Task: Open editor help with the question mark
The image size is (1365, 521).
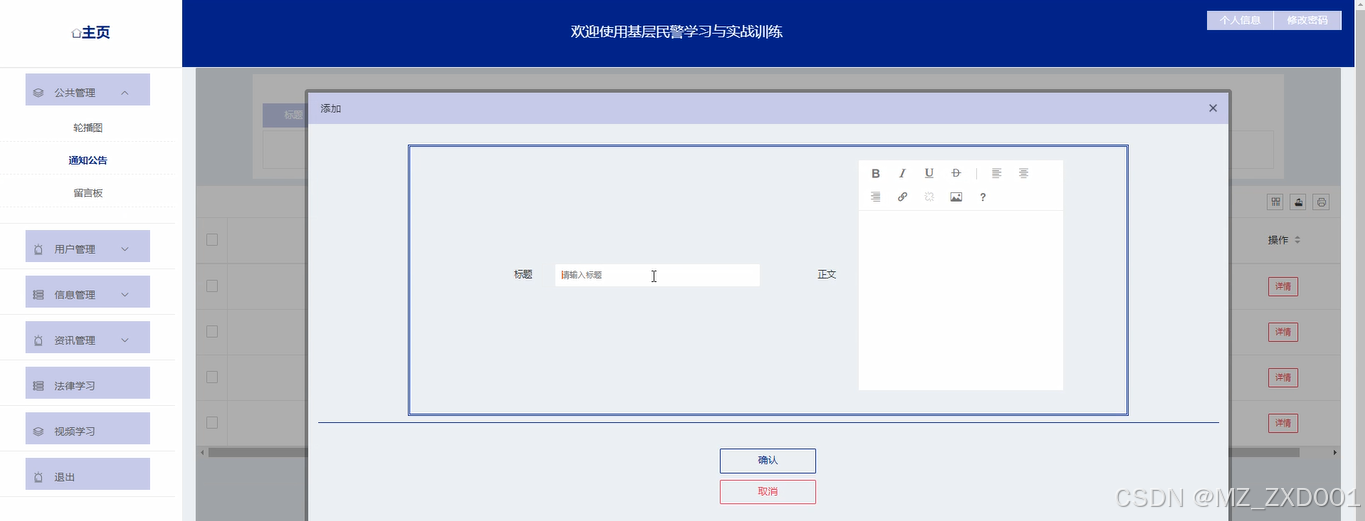Action: [x=983, y=197]
